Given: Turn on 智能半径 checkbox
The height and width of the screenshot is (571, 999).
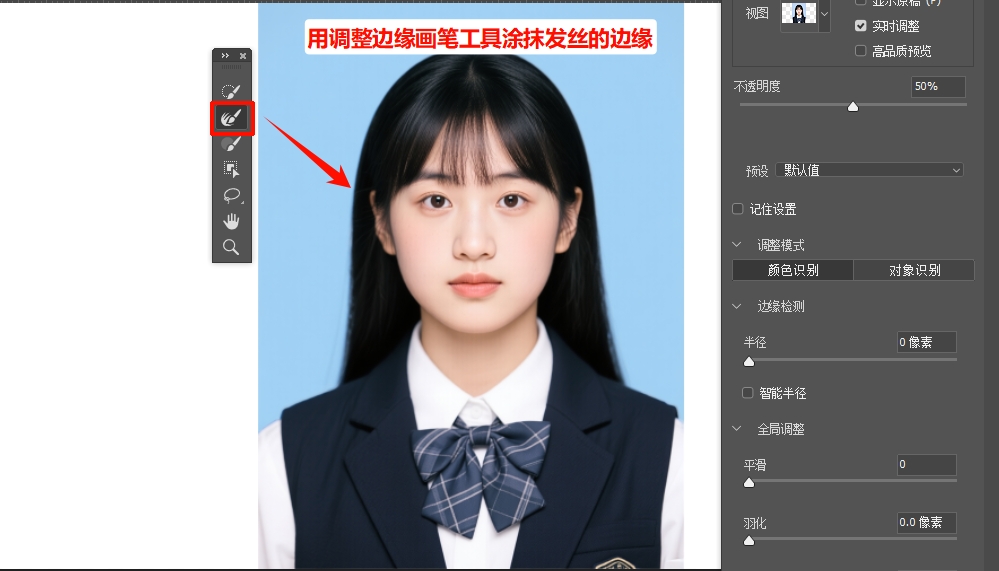Looking at the screenshot, I should [x=747, y=393].
